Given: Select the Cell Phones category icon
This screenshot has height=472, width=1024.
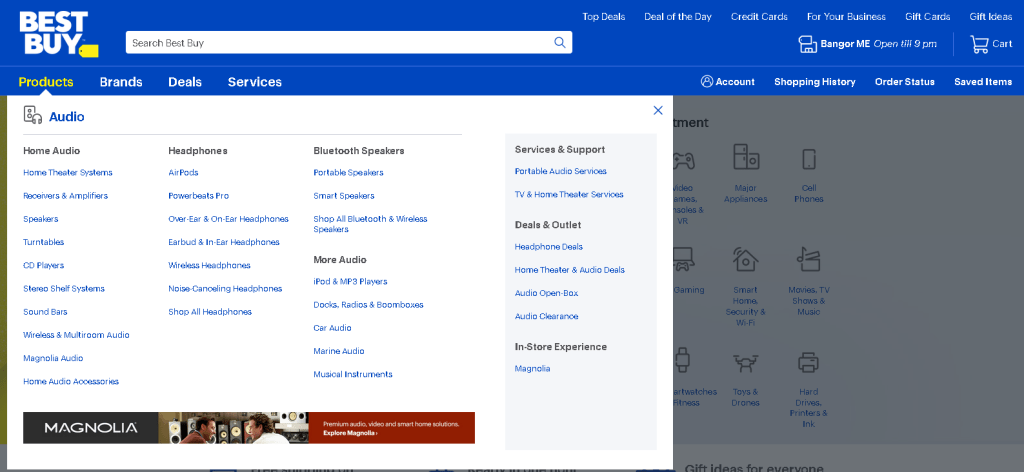Looking at the screenshot, I should [809, 160].
